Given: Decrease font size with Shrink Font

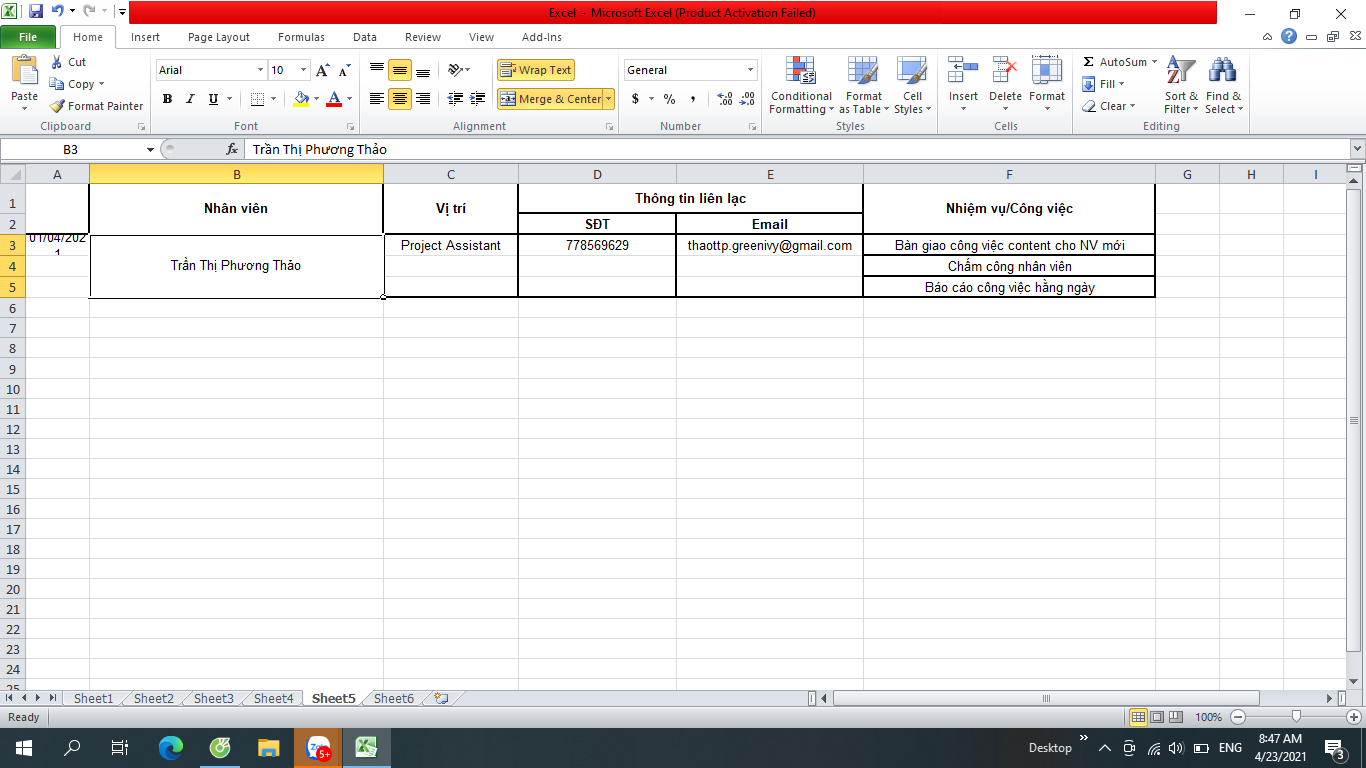Looking at the screenshot, I should point(344,70).
